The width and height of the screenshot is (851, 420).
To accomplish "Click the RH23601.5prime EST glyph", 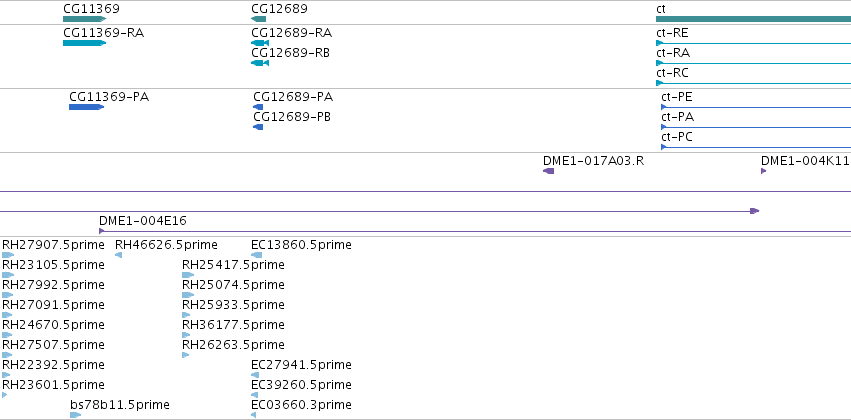I will tap(5, 396).
